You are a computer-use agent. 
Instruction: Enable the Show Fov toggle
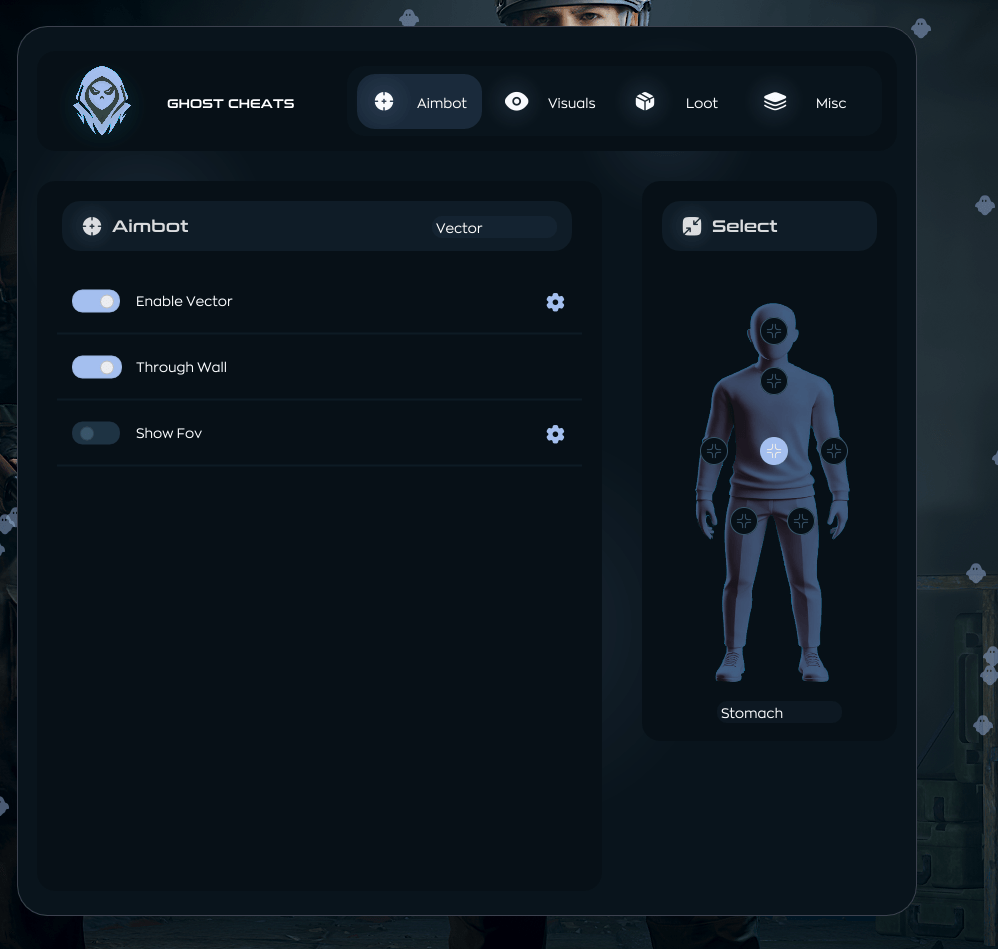tap(96, 433)
